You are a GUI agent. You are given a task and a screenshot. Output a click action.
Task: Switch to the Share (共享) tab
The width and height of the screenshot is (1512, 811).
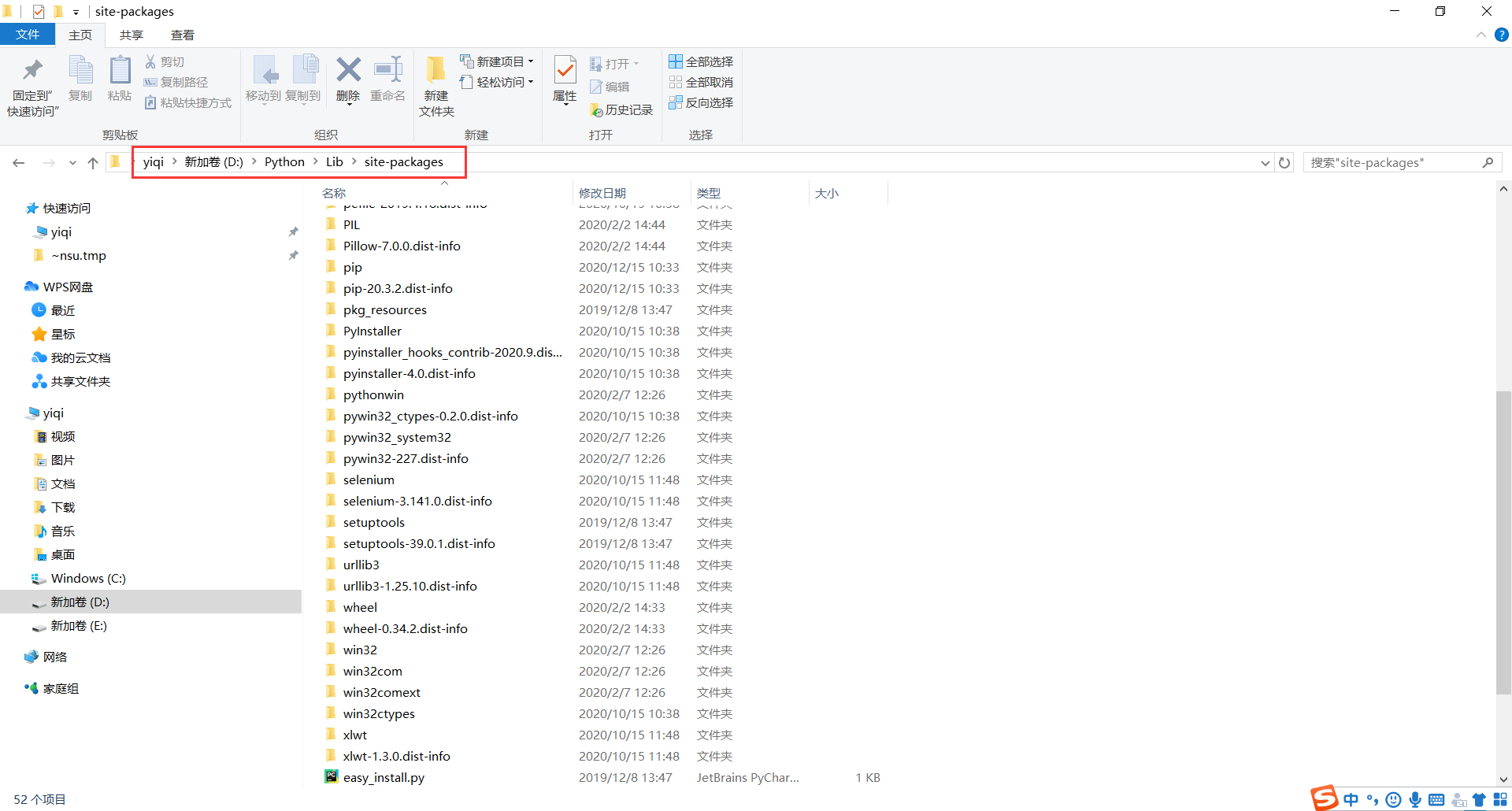[132, 35]
